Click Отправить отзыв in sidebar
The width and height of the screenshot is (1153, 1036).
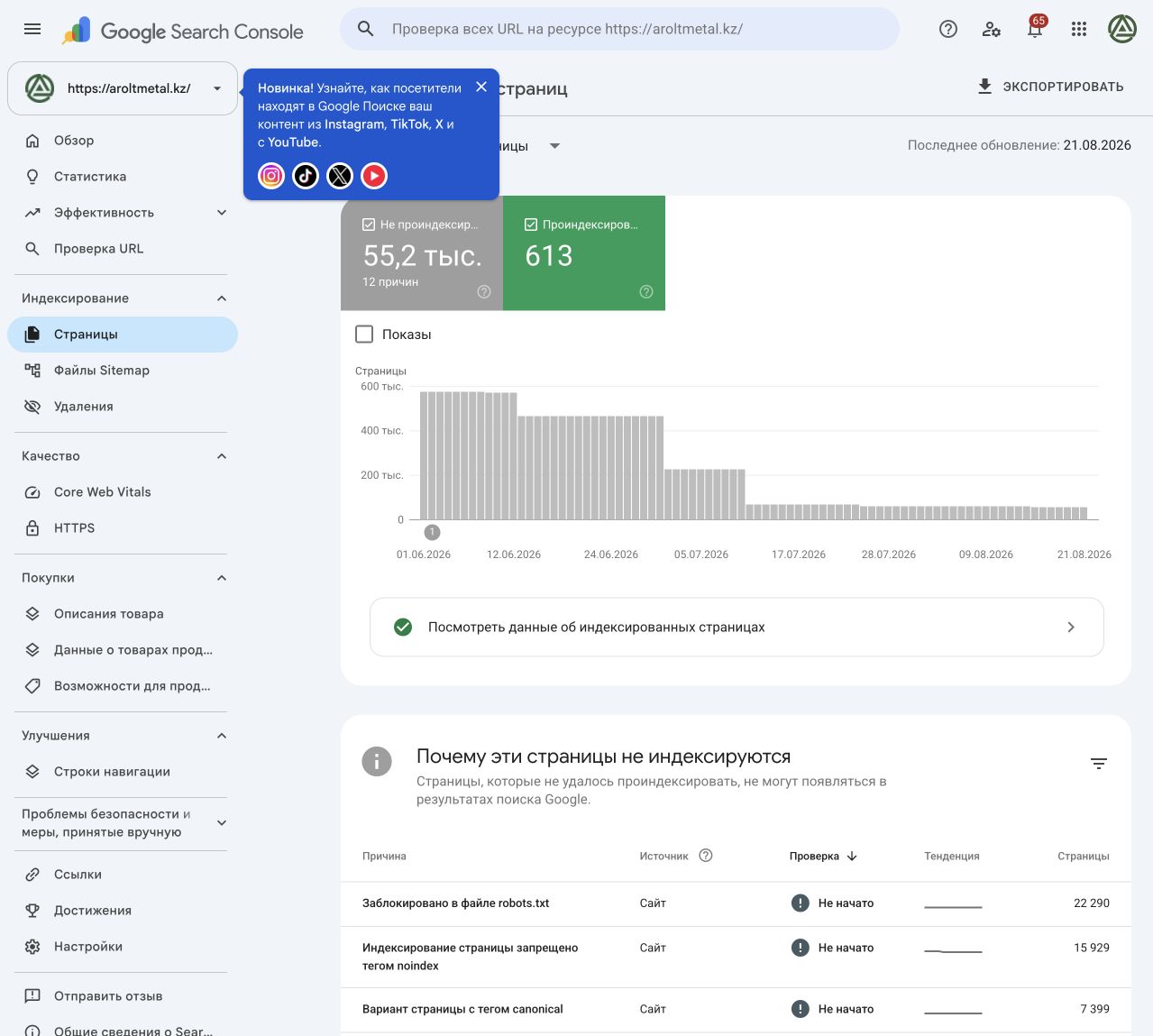[123, 996]
